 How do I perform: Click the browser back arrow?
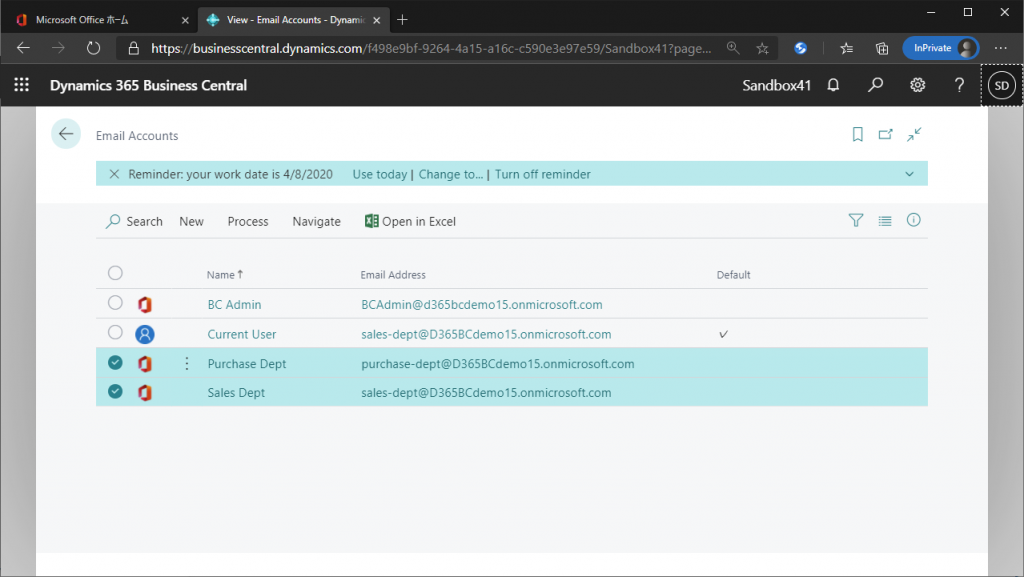click(x=24, y=48)
